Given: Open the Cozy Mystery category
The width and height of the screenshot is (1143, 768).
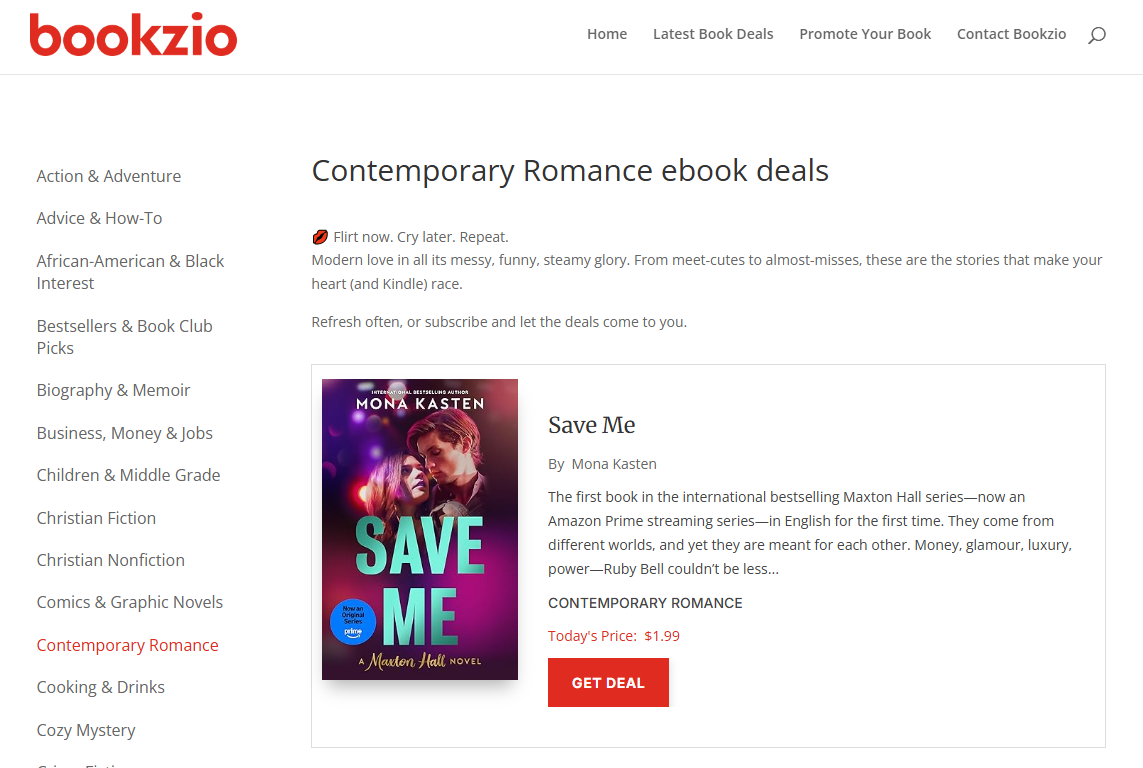Looking at the screenshot, I should click(x=86, y=730).
